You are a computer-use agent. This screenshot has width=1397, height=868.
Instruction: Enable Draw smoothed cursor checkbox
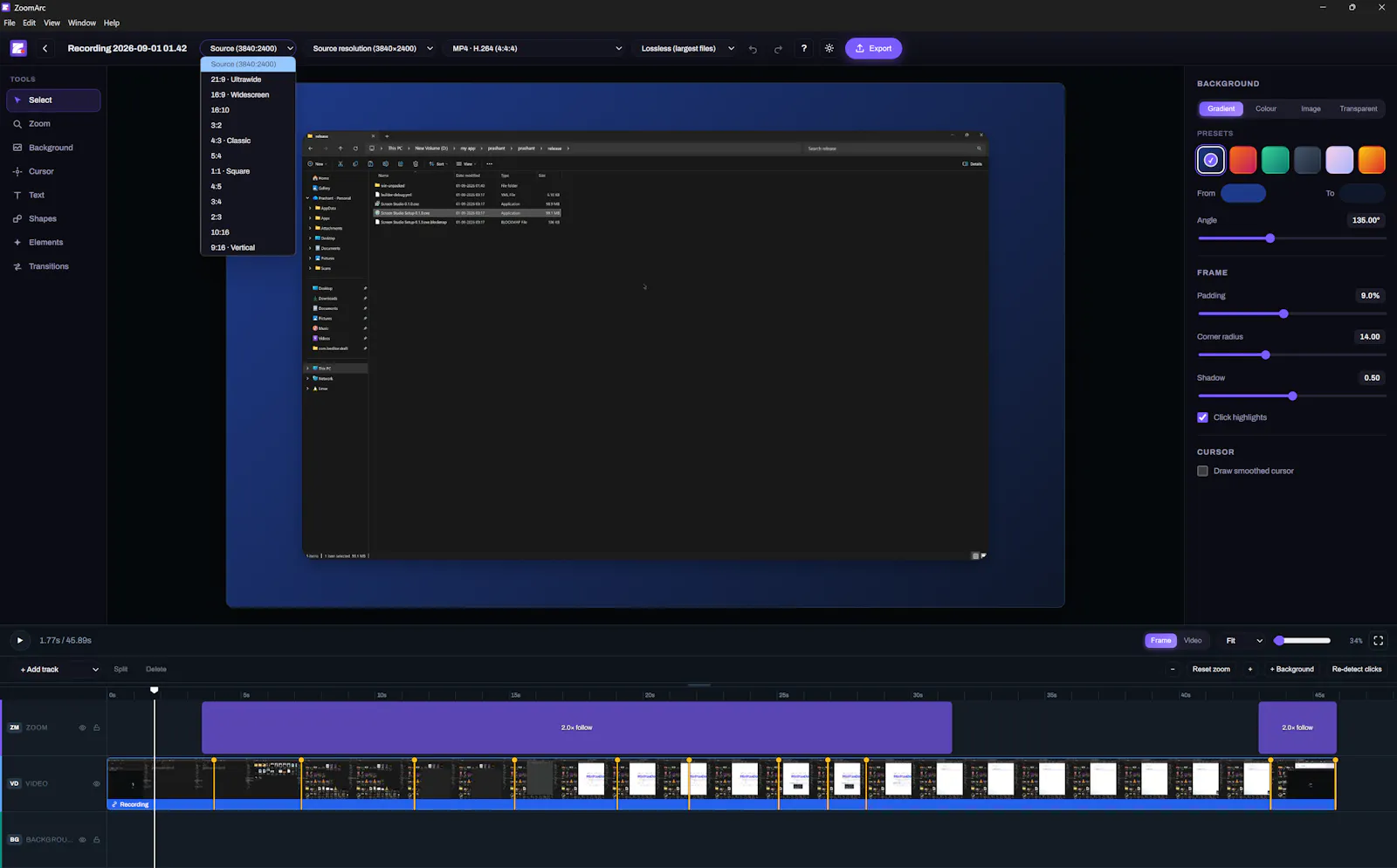(1202, 471)
